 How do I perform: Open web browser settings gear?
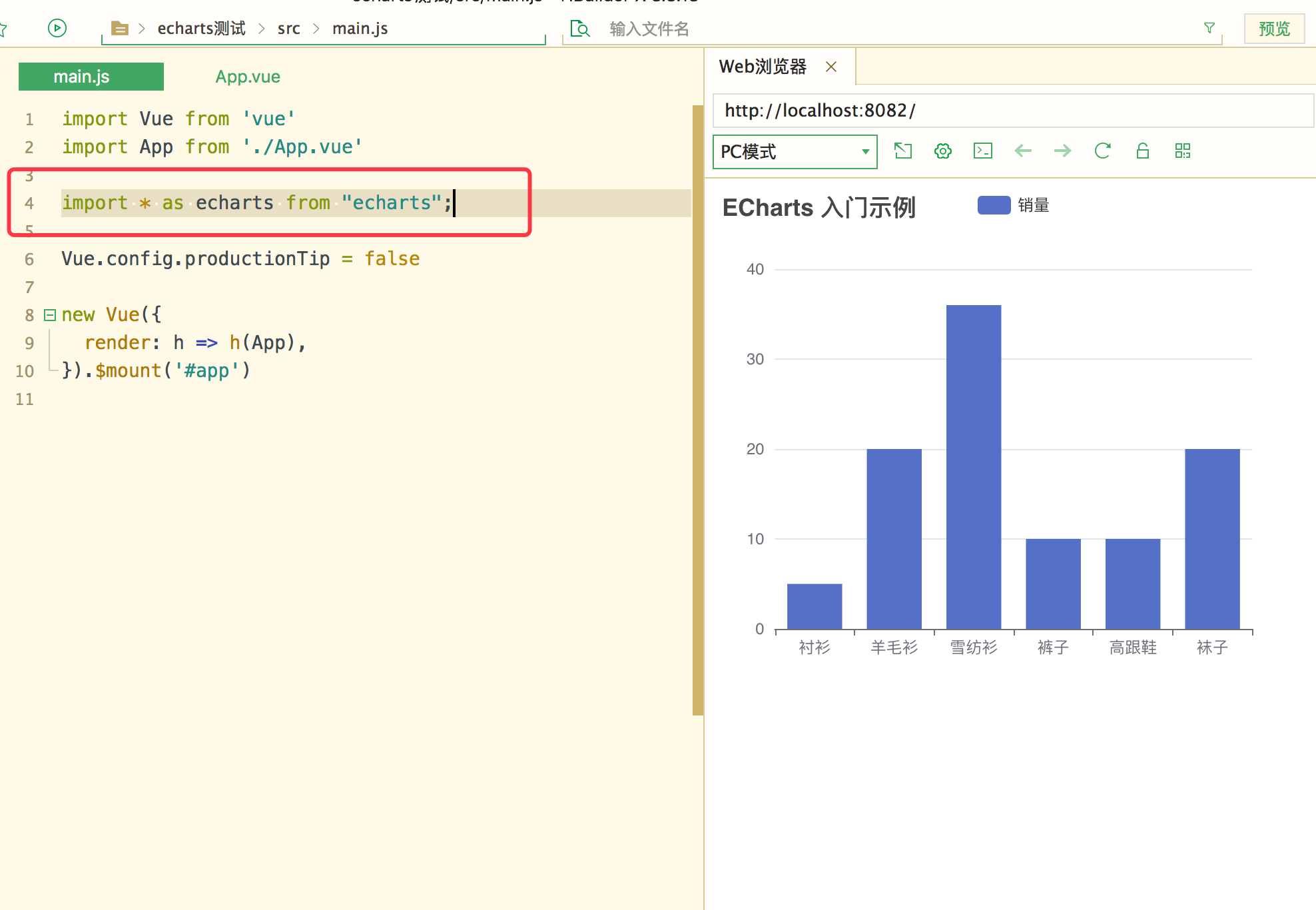coord(943,151)
